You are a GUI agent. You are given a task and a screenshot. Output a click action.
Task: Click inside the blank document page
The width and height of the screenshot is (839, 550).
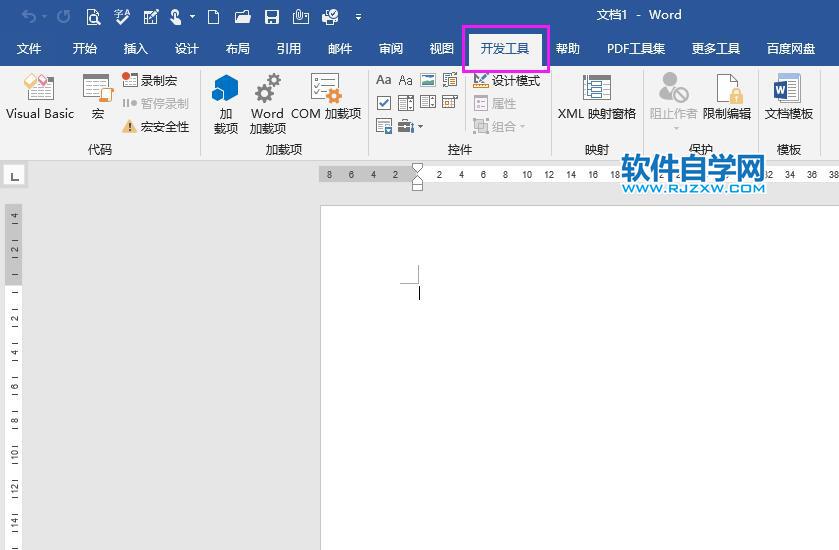[x=579, y=377]
